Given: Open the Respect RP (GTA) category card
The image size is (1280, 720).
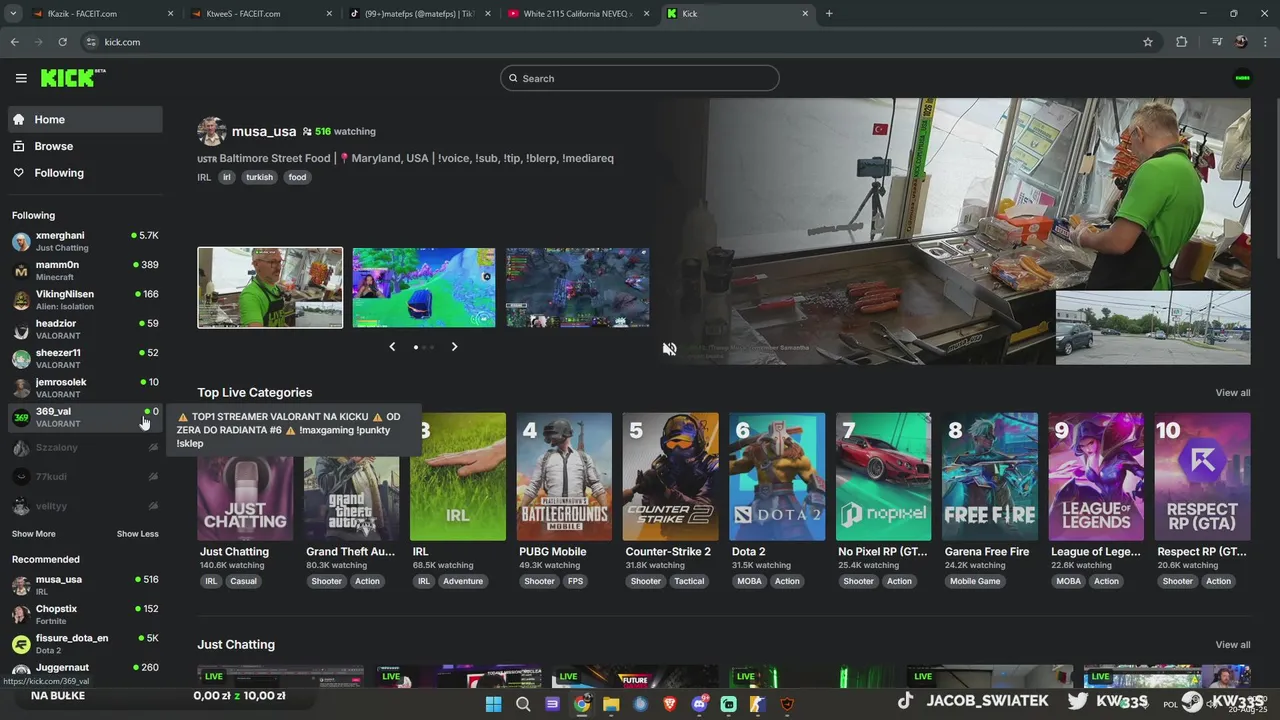Looking at the screenshot, I should pyautogui.click(x=1202, y=477).
